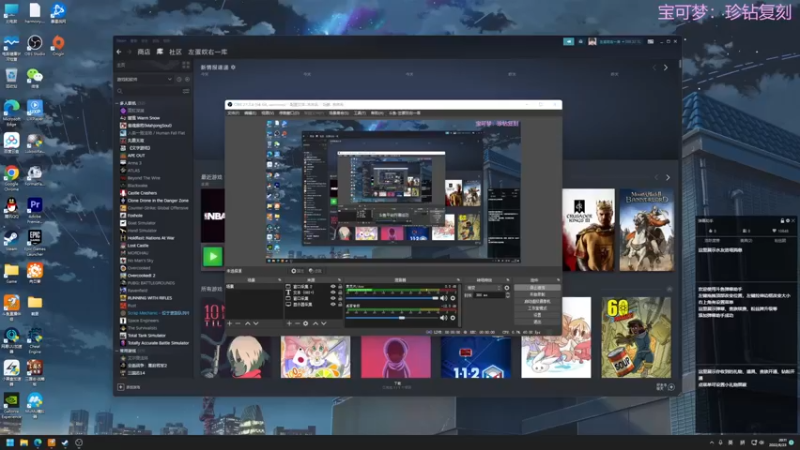Open second audio track settings gear
800x450 pixels.
tap(453, 318)
